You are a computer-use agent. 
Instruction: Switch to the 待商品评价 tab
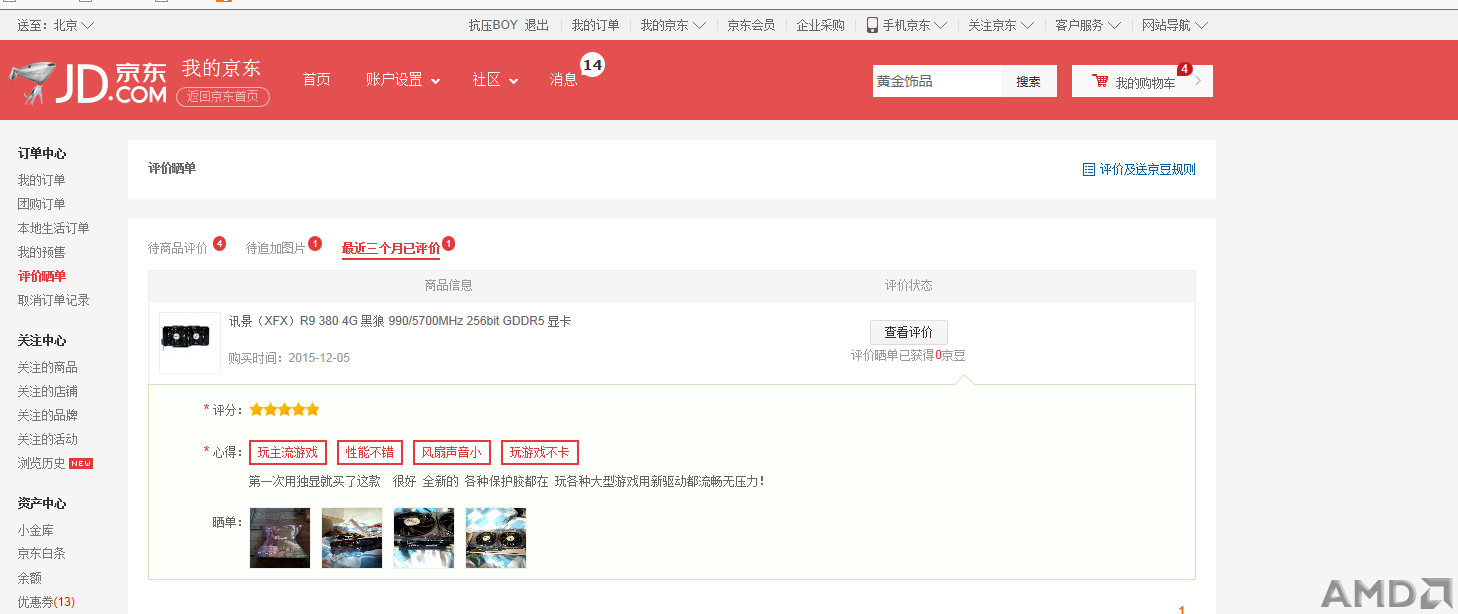point(178,248)
